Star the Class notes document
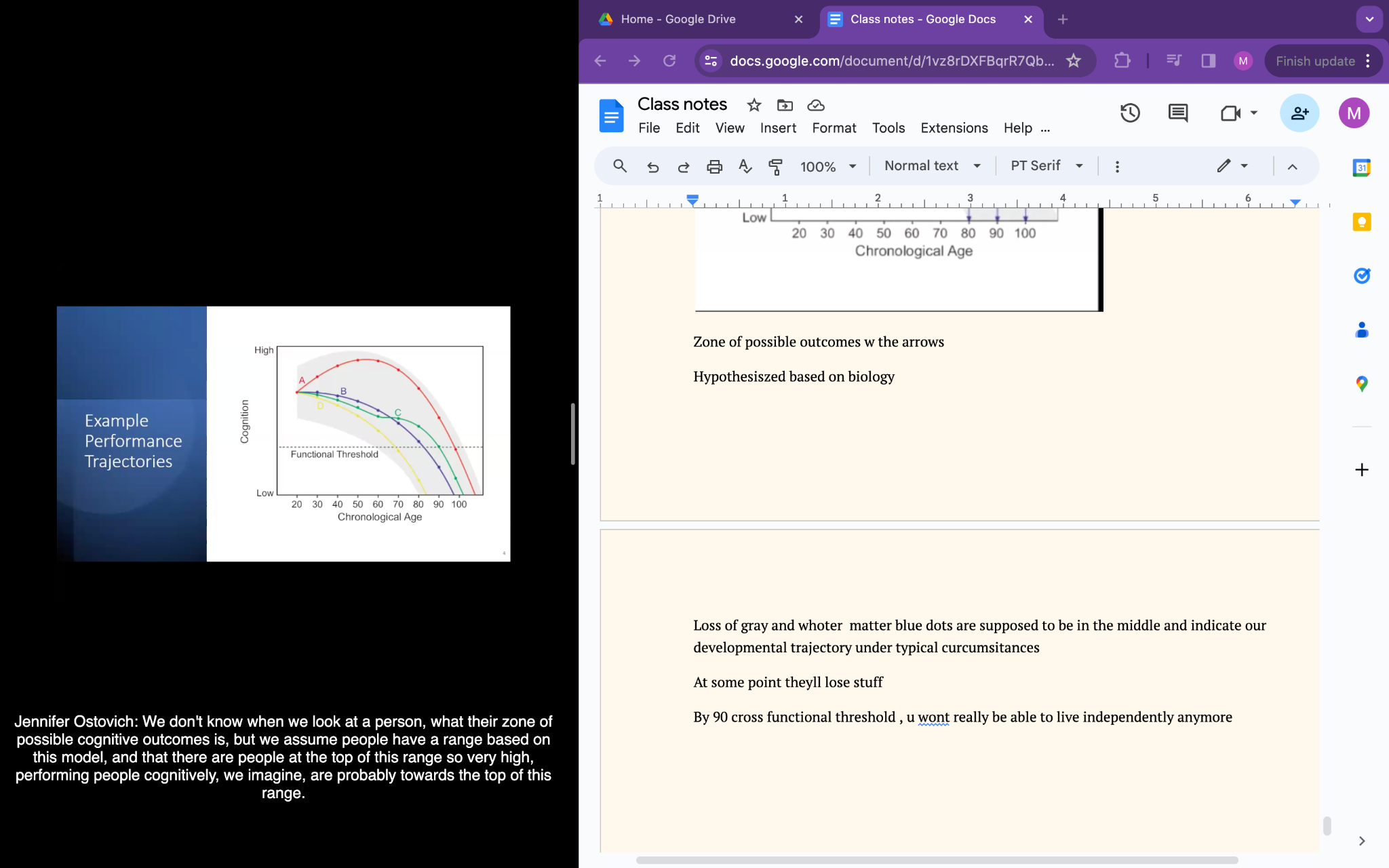The height and width of the screenshot is (868, 1389). 754,105
